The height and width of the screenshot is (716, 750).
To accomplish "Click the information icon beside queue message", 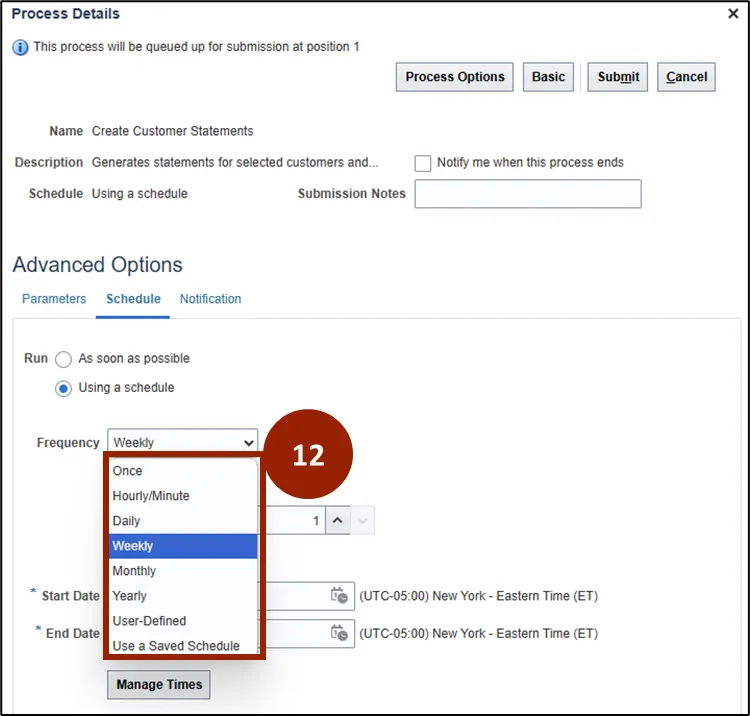I will point(20,47).
